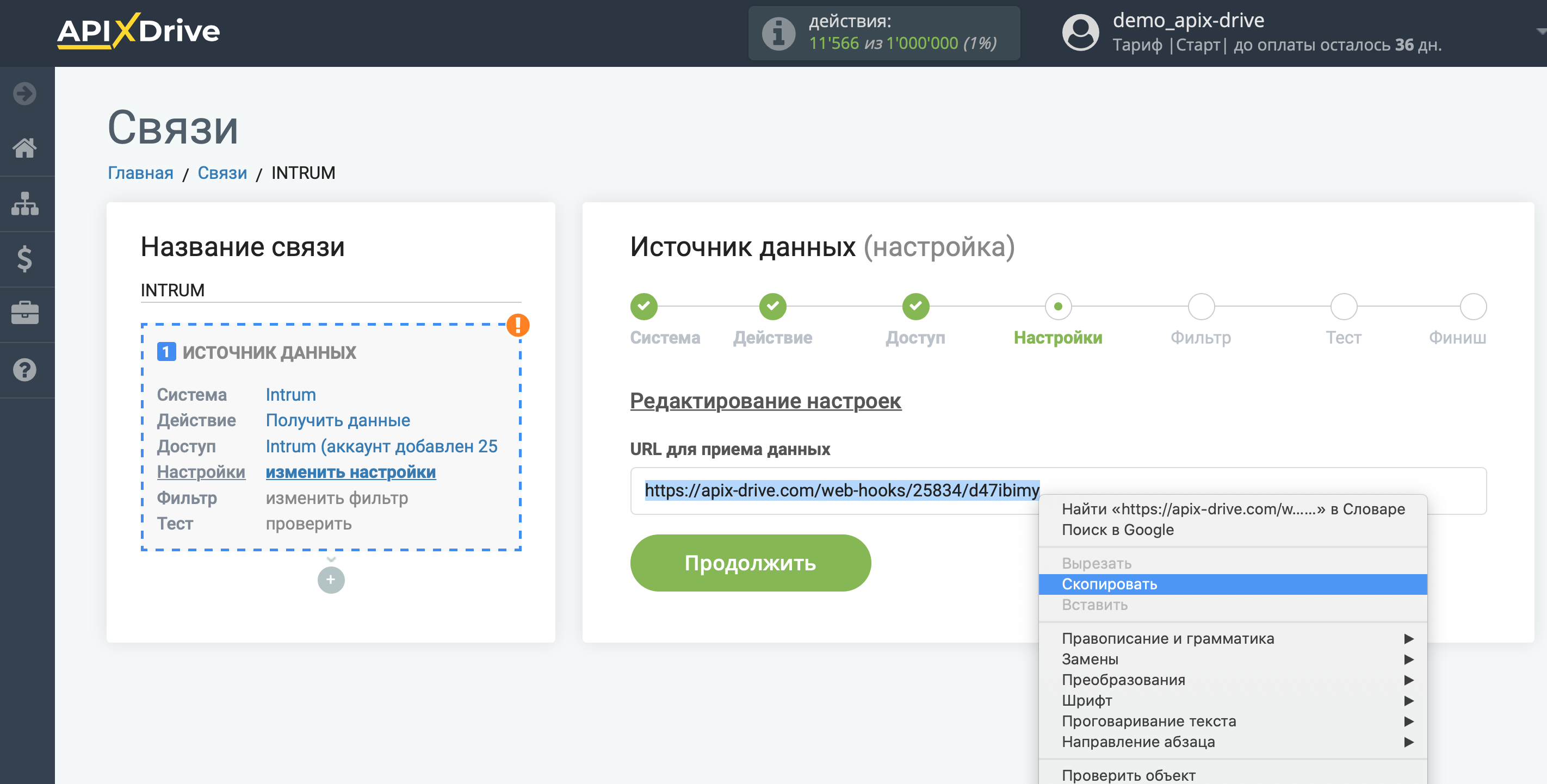The image size is (1547, 784).
Task: Expand Направление абзаца submenu
Action: (x=1232, y=742)
